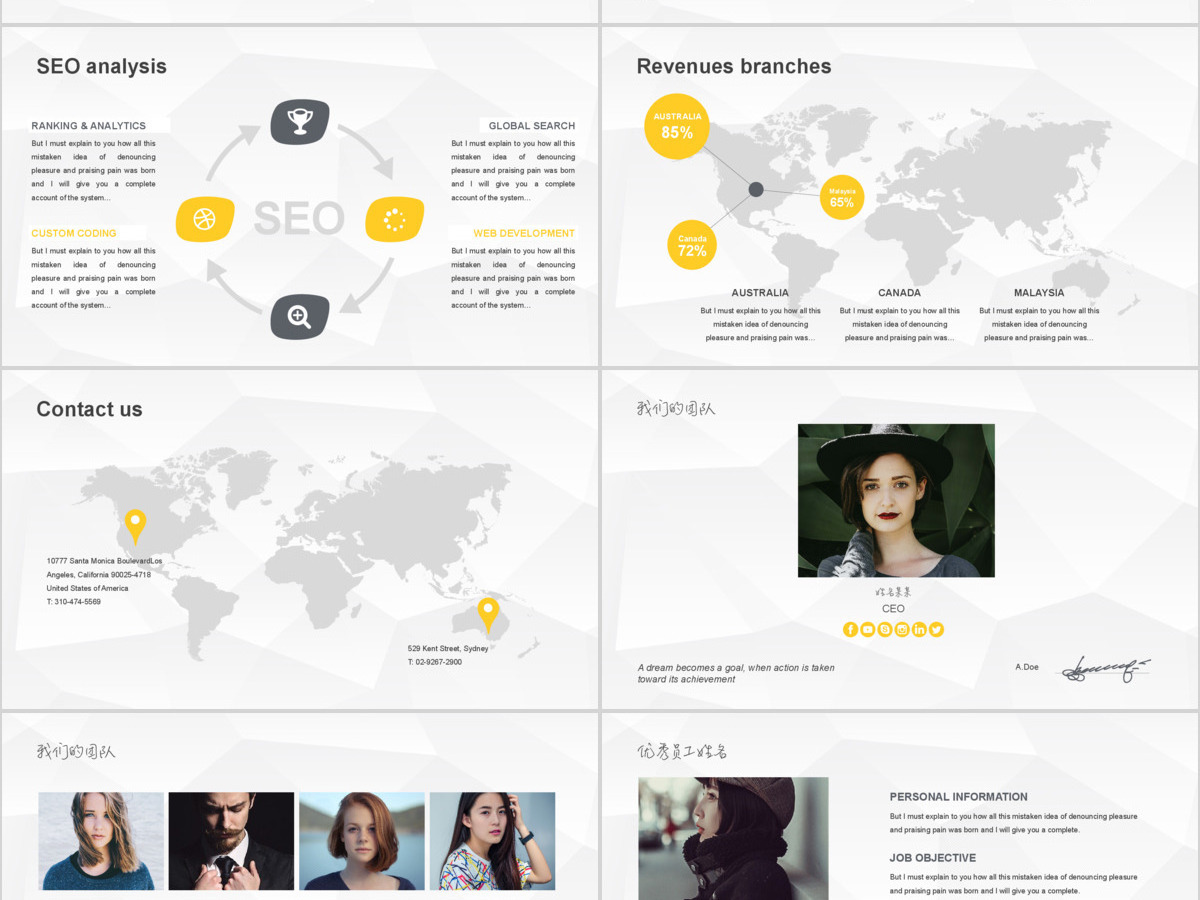This screenshot has height=900, width=1200.
Task: Click the Malaysia 65% yellow circle
Action: coord(842,198)
